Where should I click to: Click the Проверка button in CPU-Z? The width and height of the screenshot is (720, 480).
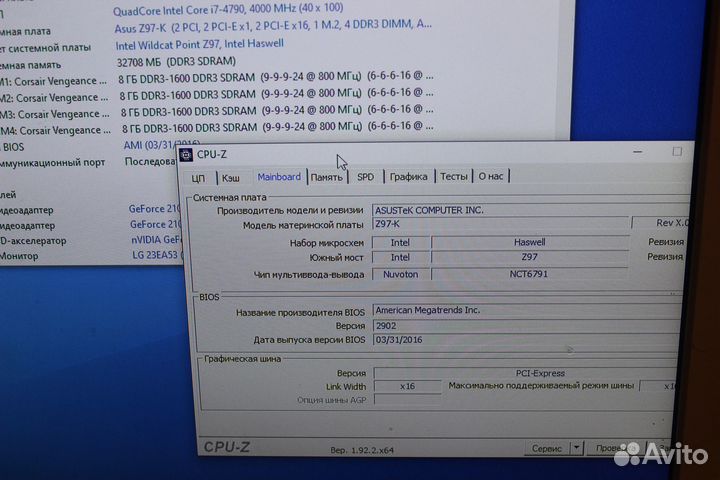click(615, 448)
